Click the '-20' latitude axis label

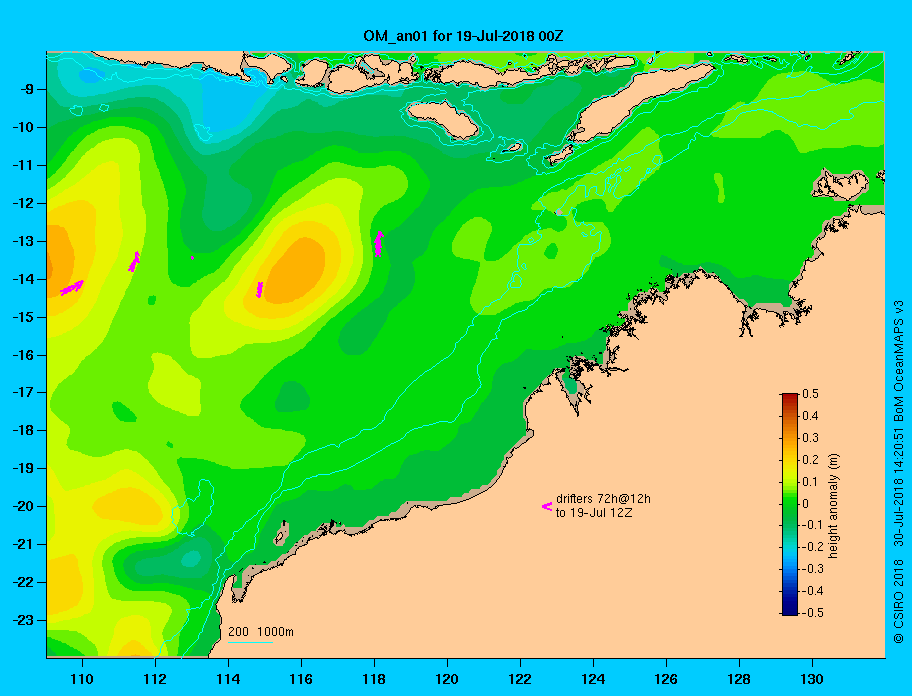tap(23, 506)
